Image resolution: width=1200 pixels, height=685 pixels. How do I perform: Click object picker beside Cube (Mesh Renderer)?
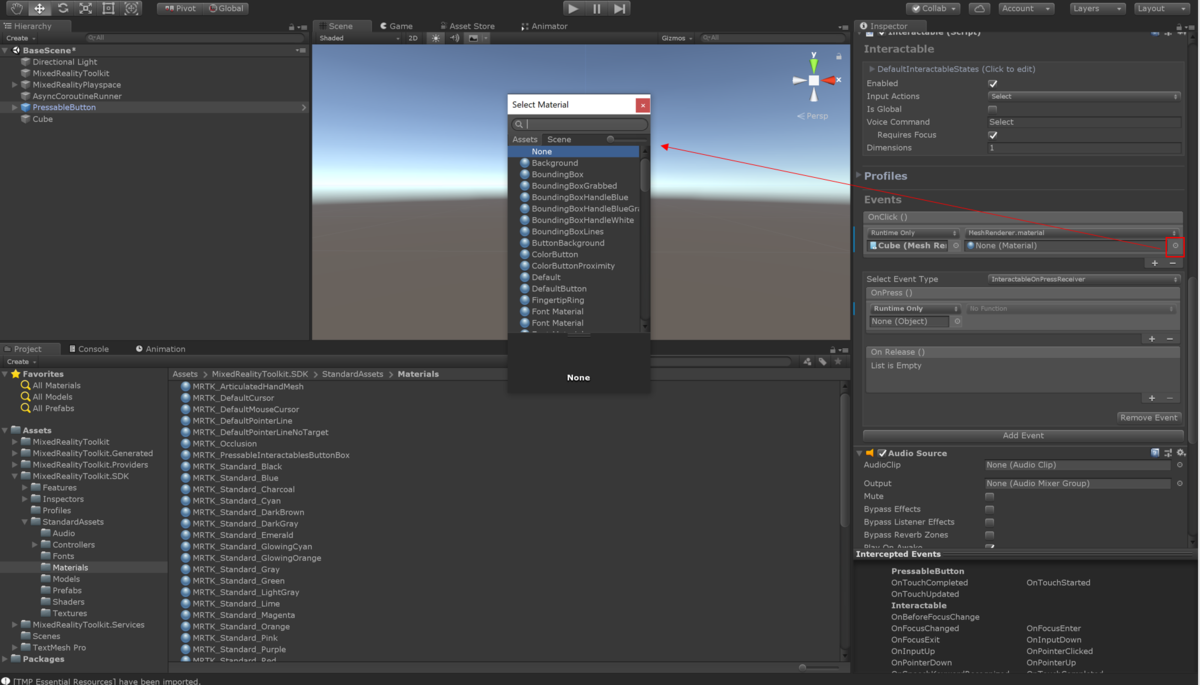956,245
